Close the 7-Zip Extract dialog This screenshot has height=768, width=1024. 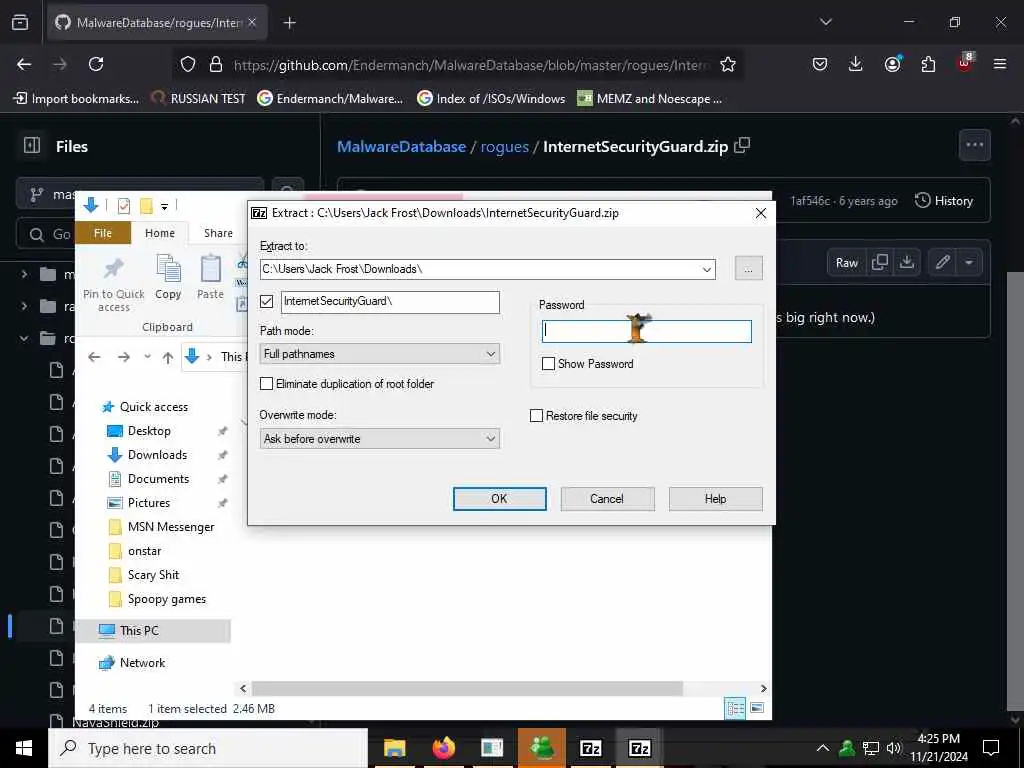click(x=760, y=213)
